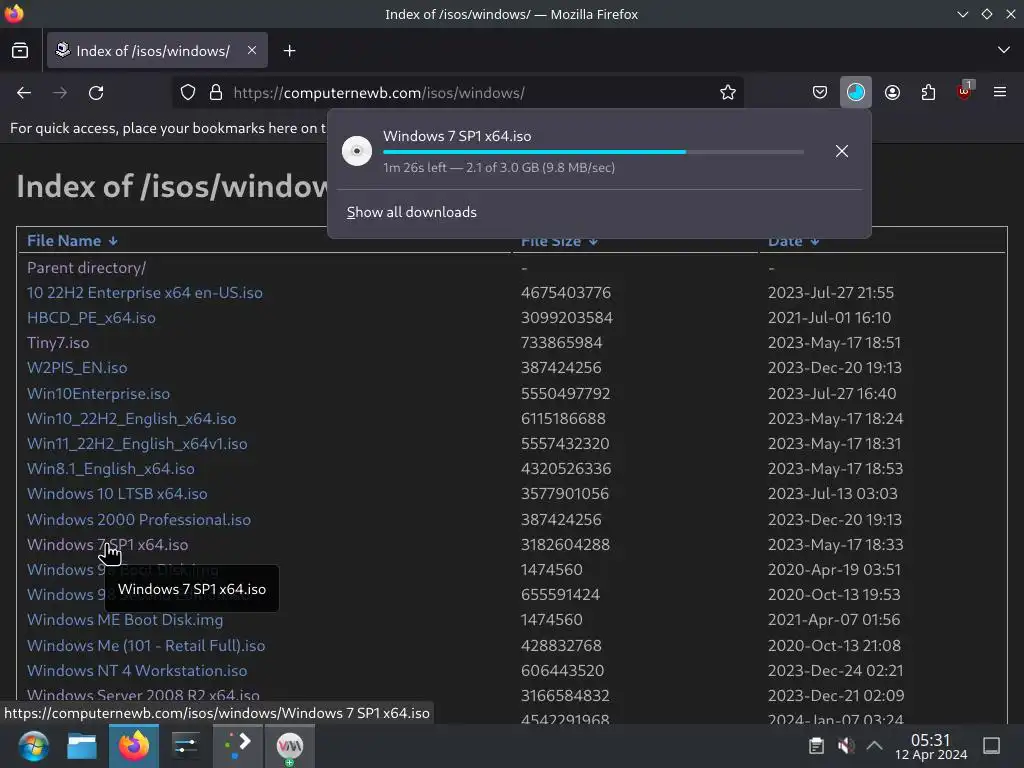Click the date 2021-Jul-01 16:10
The image size is (1024, 768).
coord(829,318)
